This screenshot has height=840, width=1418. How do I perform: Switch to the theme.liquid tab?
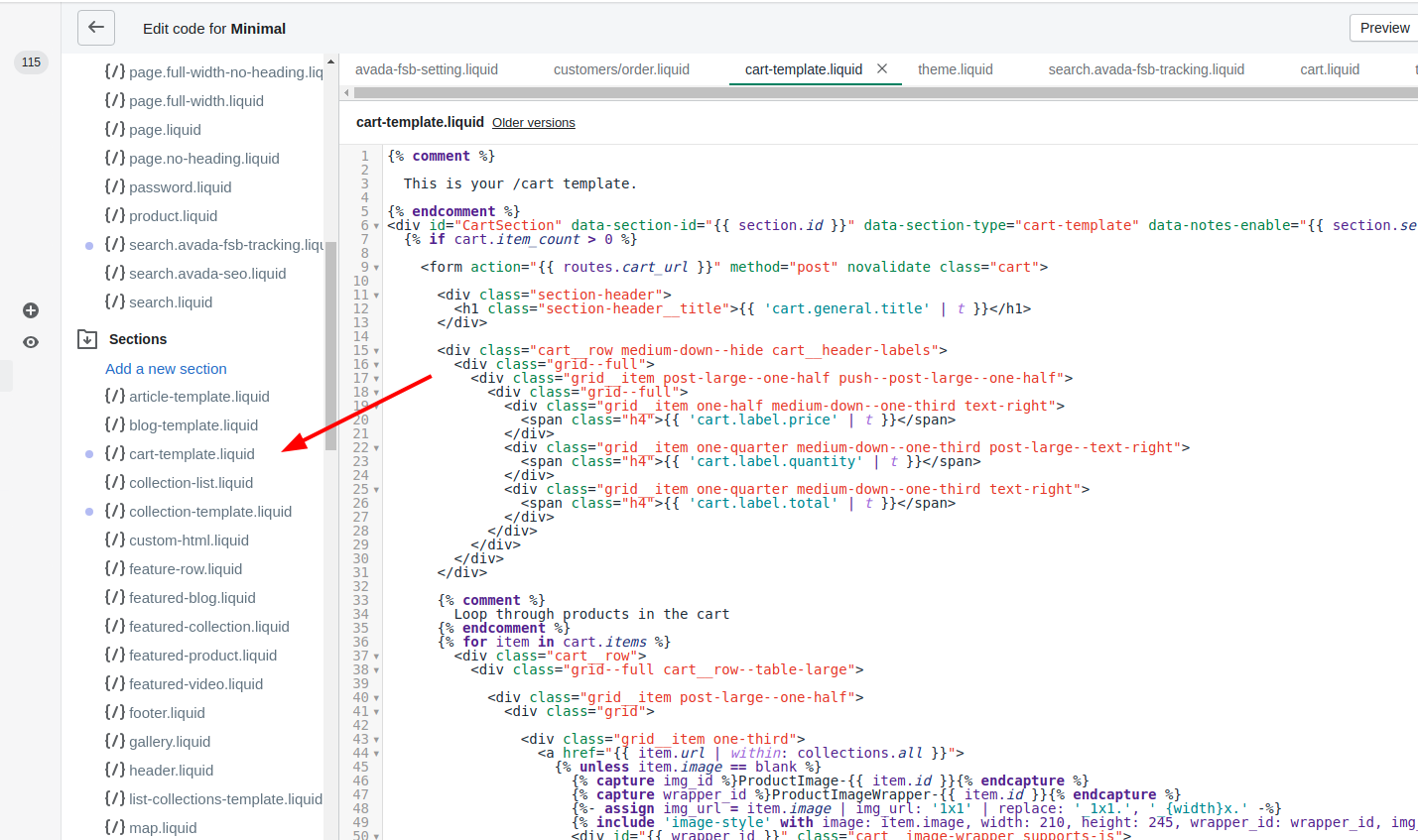point(955,69)
